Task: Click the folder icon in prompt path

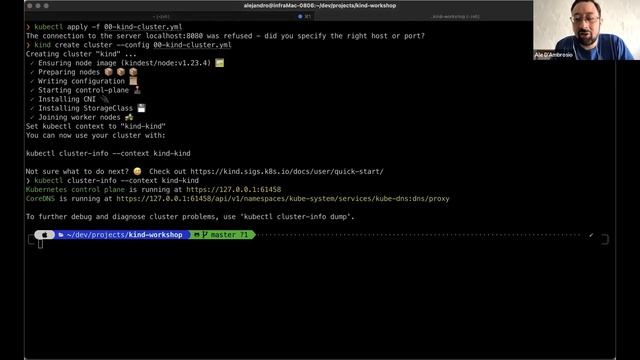Action: 61,235
